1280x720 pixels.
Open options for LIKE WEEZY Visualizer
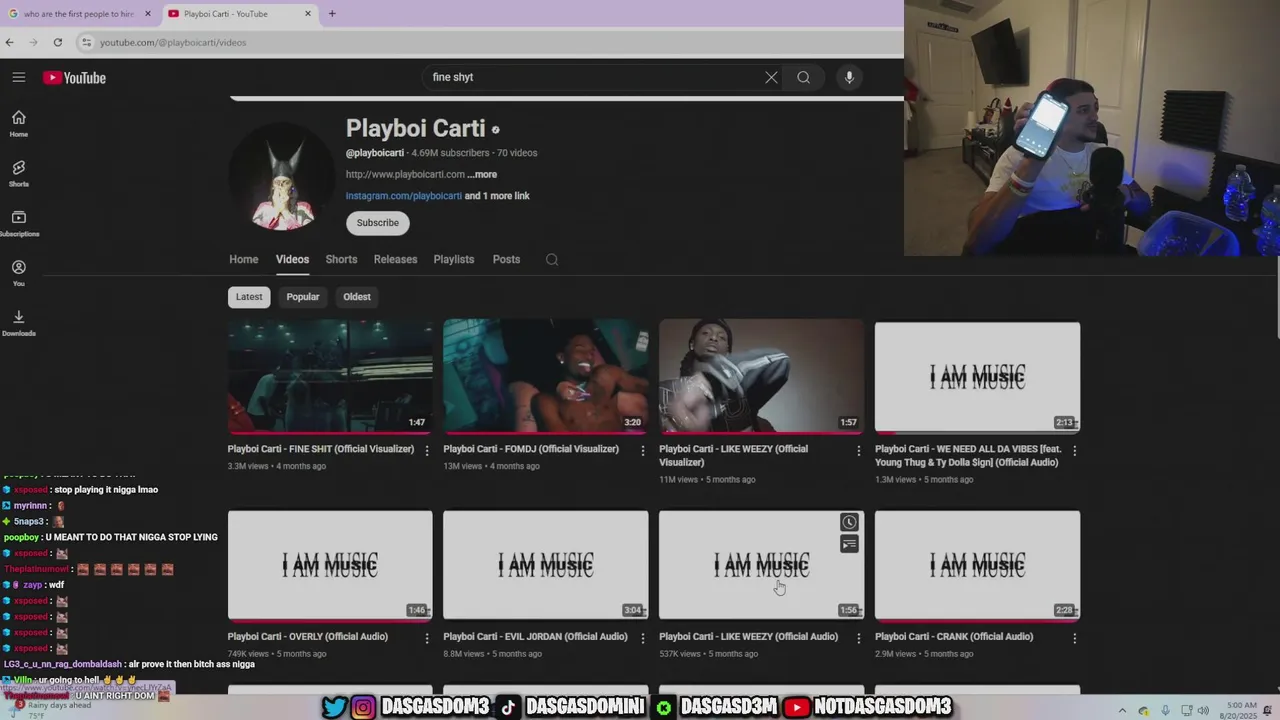[858, 451]
